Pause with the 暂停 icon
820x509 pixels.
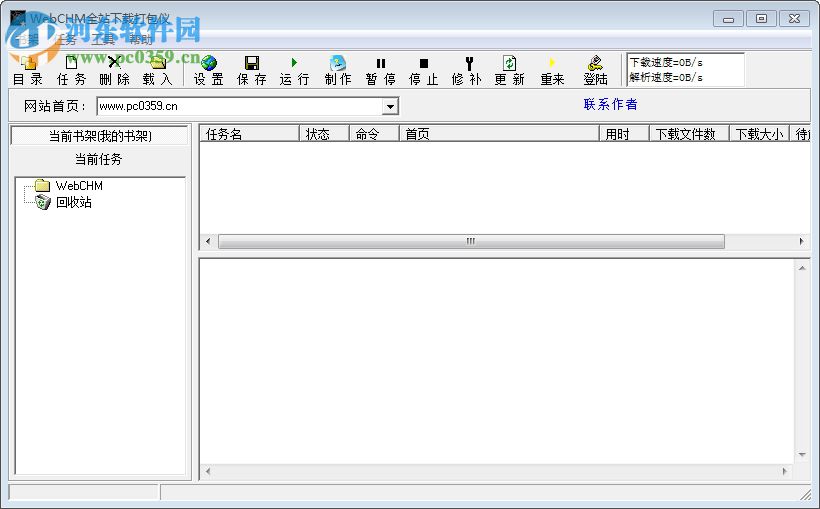(x=381, y=71)
